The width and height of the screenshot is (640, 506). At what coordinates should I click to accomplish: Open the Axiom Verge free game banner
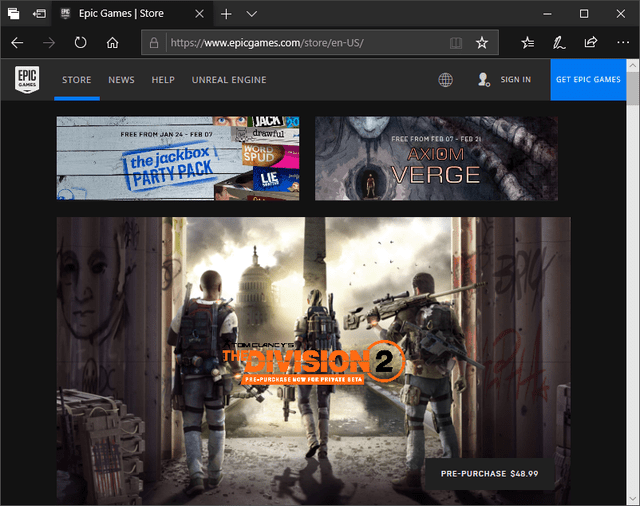[436, 158]
